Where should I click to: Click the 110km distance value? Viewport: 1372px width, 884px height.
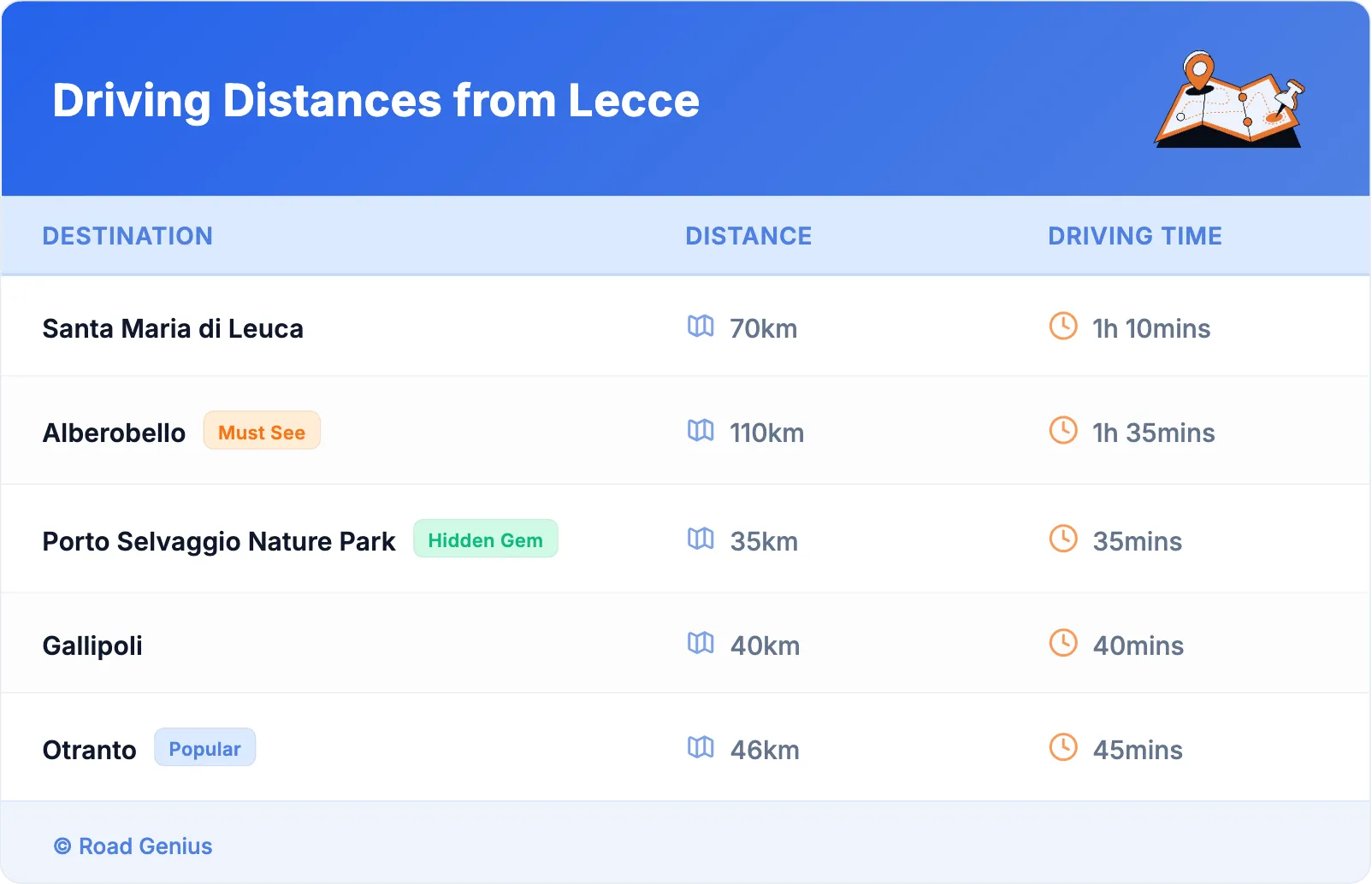click(767, 433)
